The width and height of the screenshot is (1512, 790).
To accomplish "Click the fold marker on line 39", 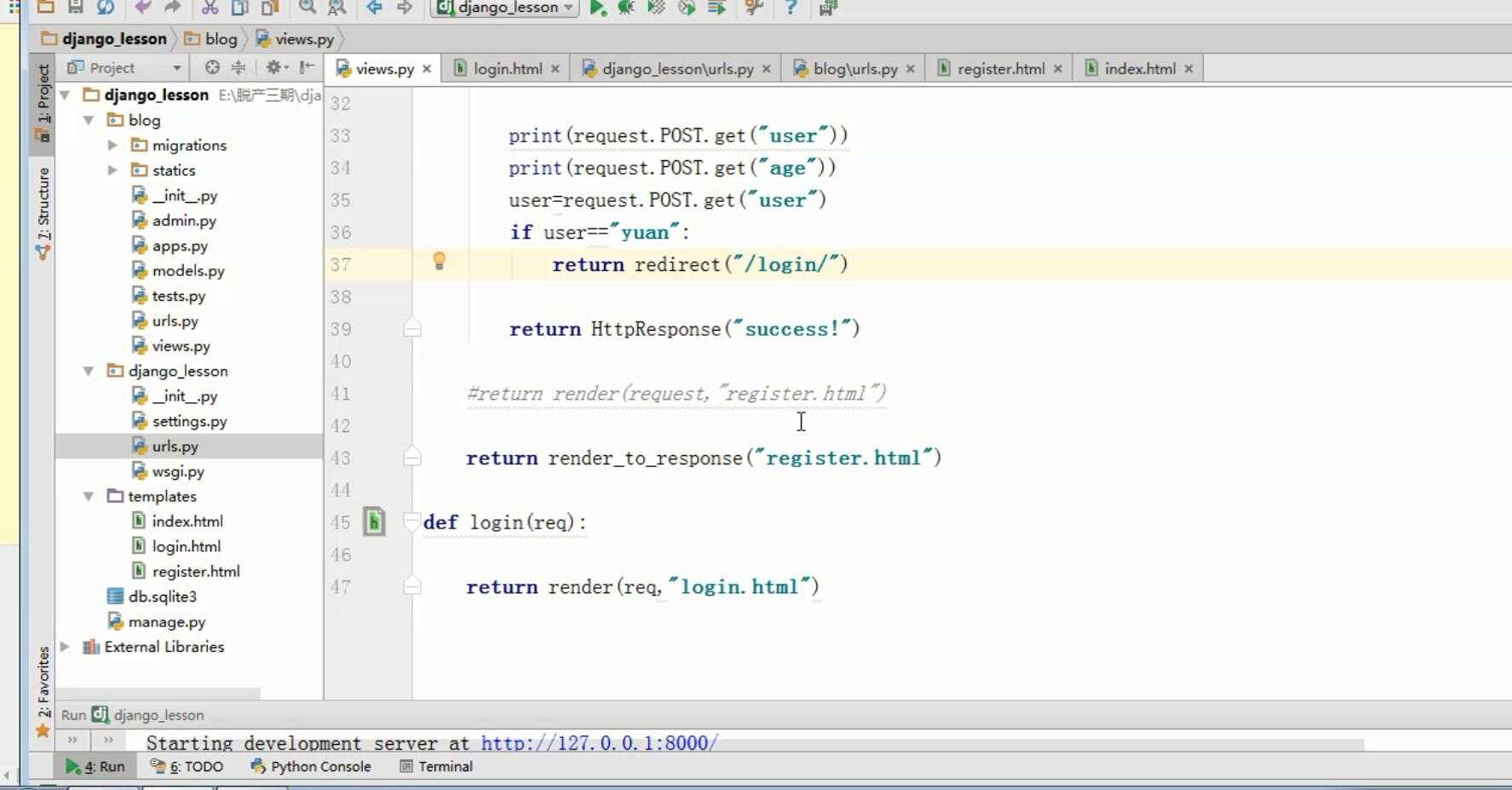I will point(412,328).
